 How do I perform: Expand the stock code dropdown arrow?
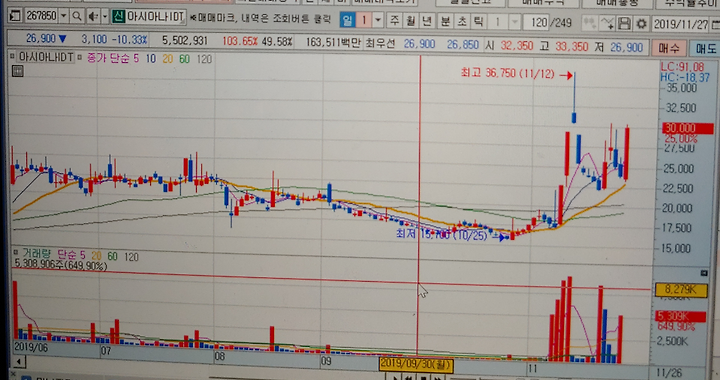[x=63, y=17]
